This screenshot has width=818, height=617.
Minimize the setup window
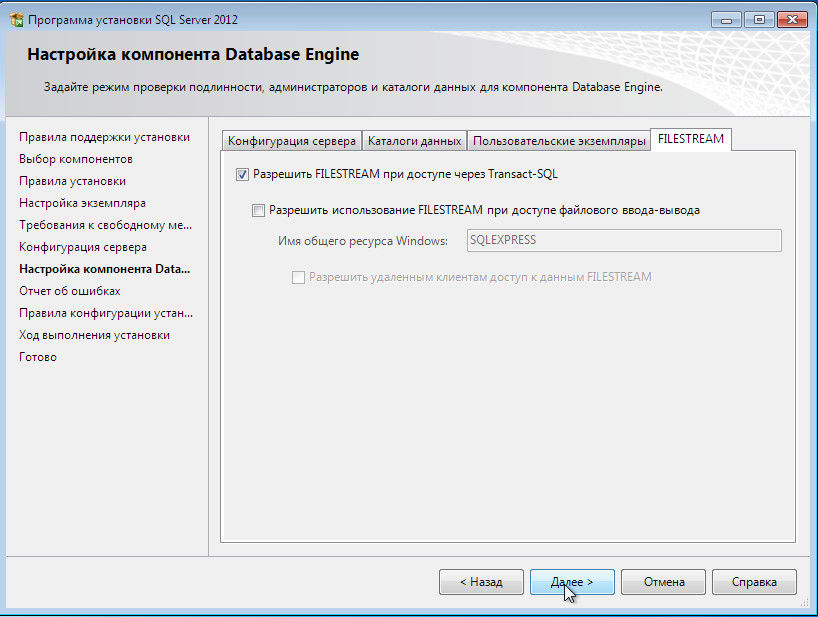[726, 20]
